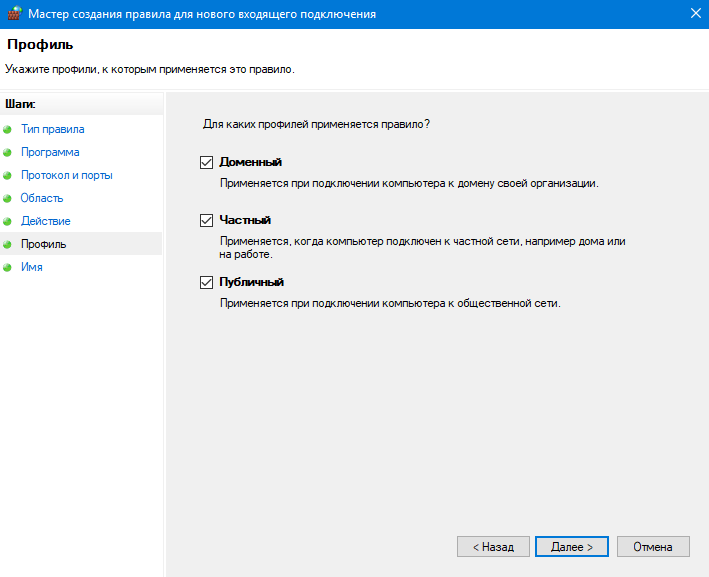Click the firewall icon in the title bar

click(13, 13)
